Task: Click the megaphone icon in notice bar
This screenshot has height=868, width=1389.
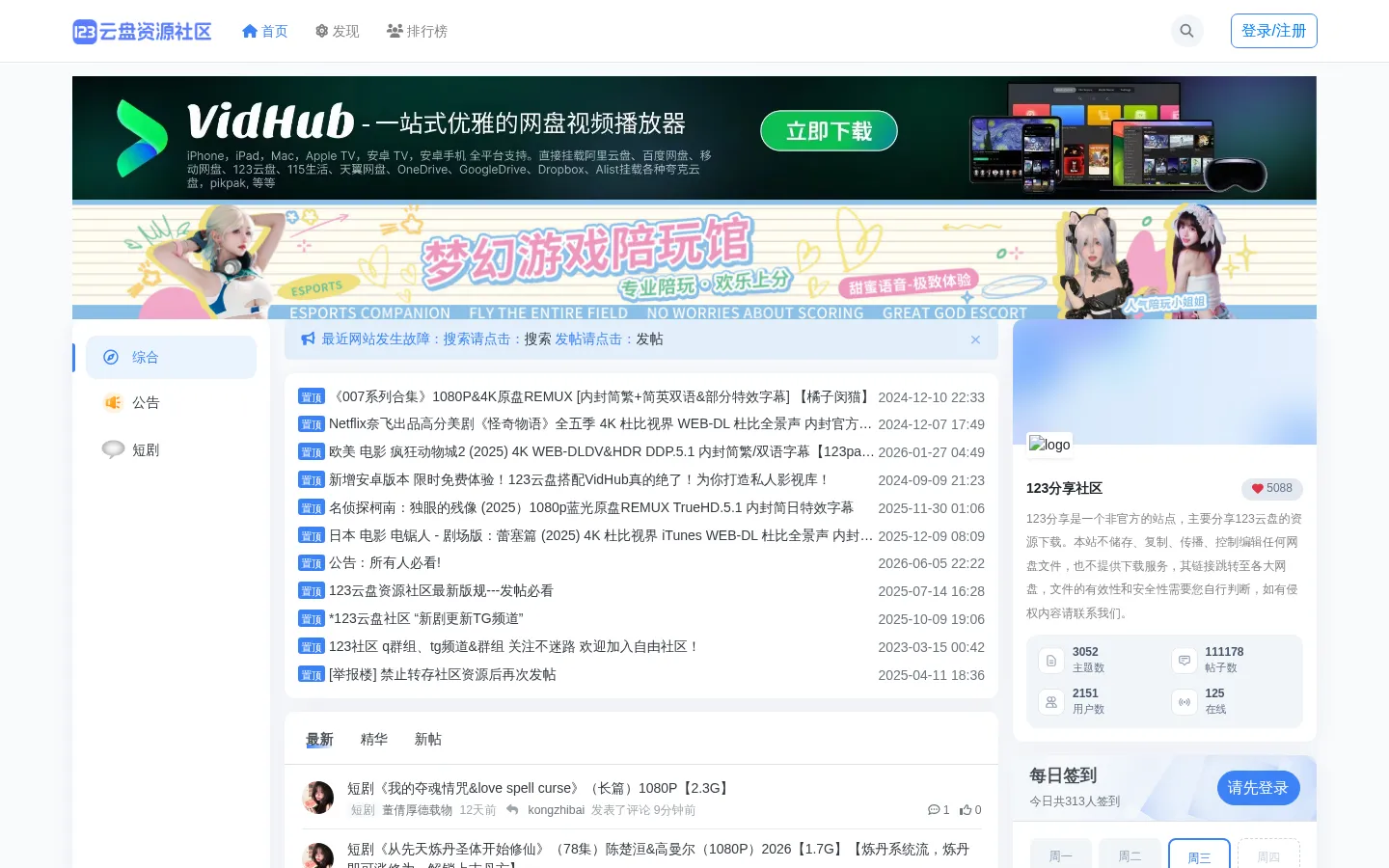Action: [x=309, y=339]
